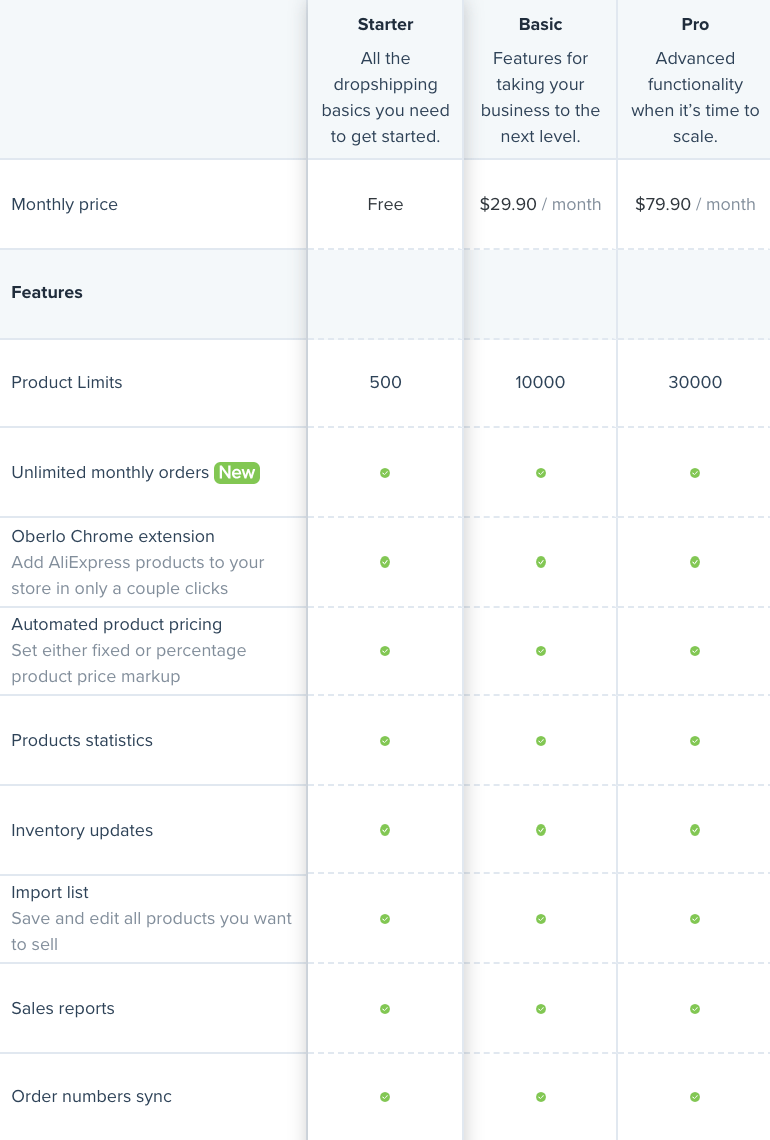Click the Pro checkmark for Order numbers sync
Viewport: 770px width, 1140px height.
(x=695, y=1097)
